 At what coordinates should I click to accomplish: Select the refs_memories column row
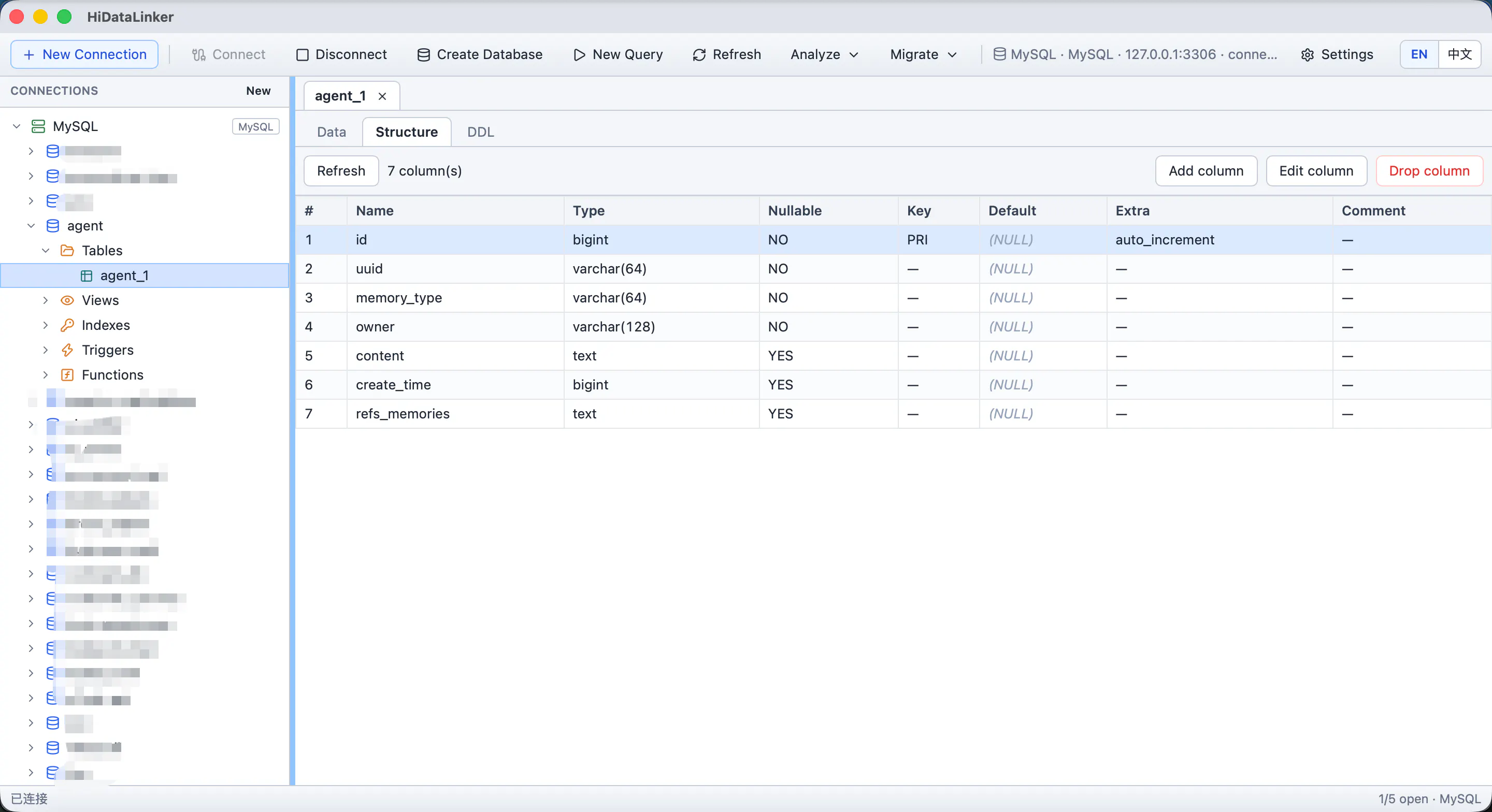[x=893, y=414]
